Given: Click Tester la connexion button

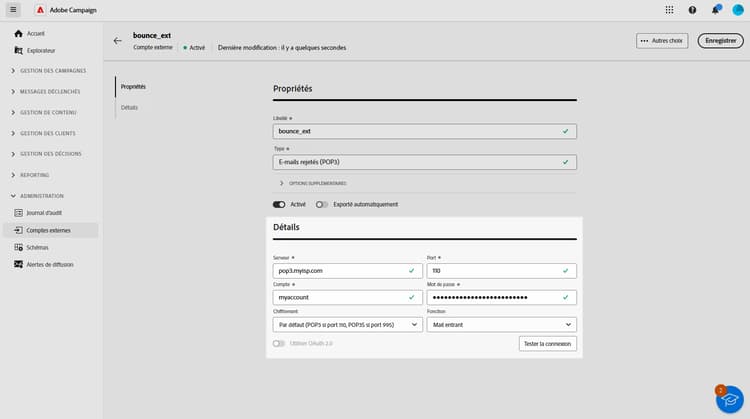Looking at the screenshot, I should click(x=547, y=343).
